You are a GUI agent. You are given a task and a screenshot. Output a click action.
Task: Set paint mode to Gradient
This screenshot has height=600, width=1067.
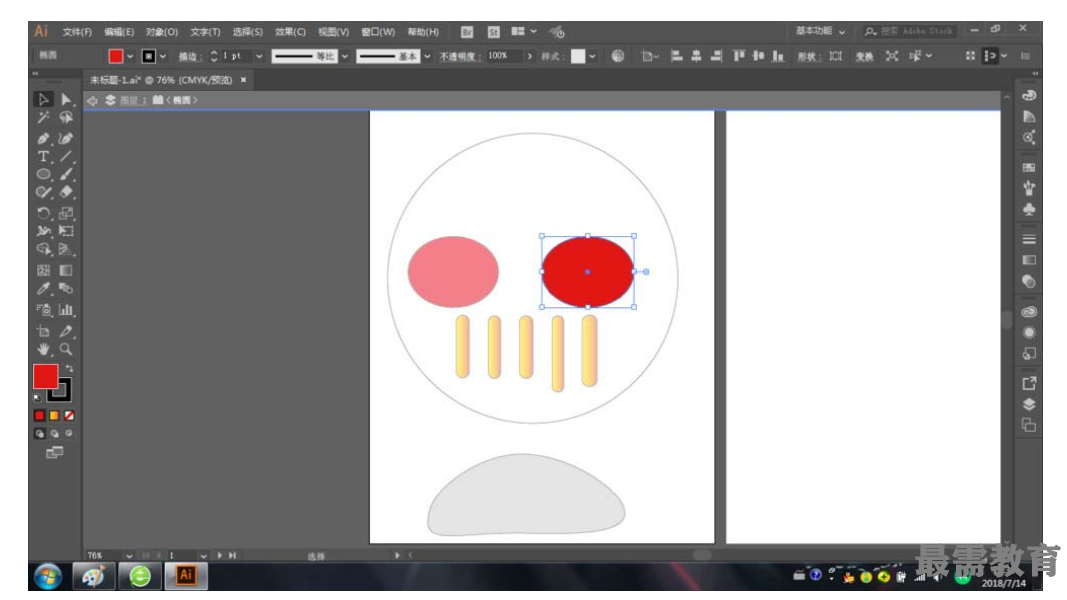click(x=54, y=416)
